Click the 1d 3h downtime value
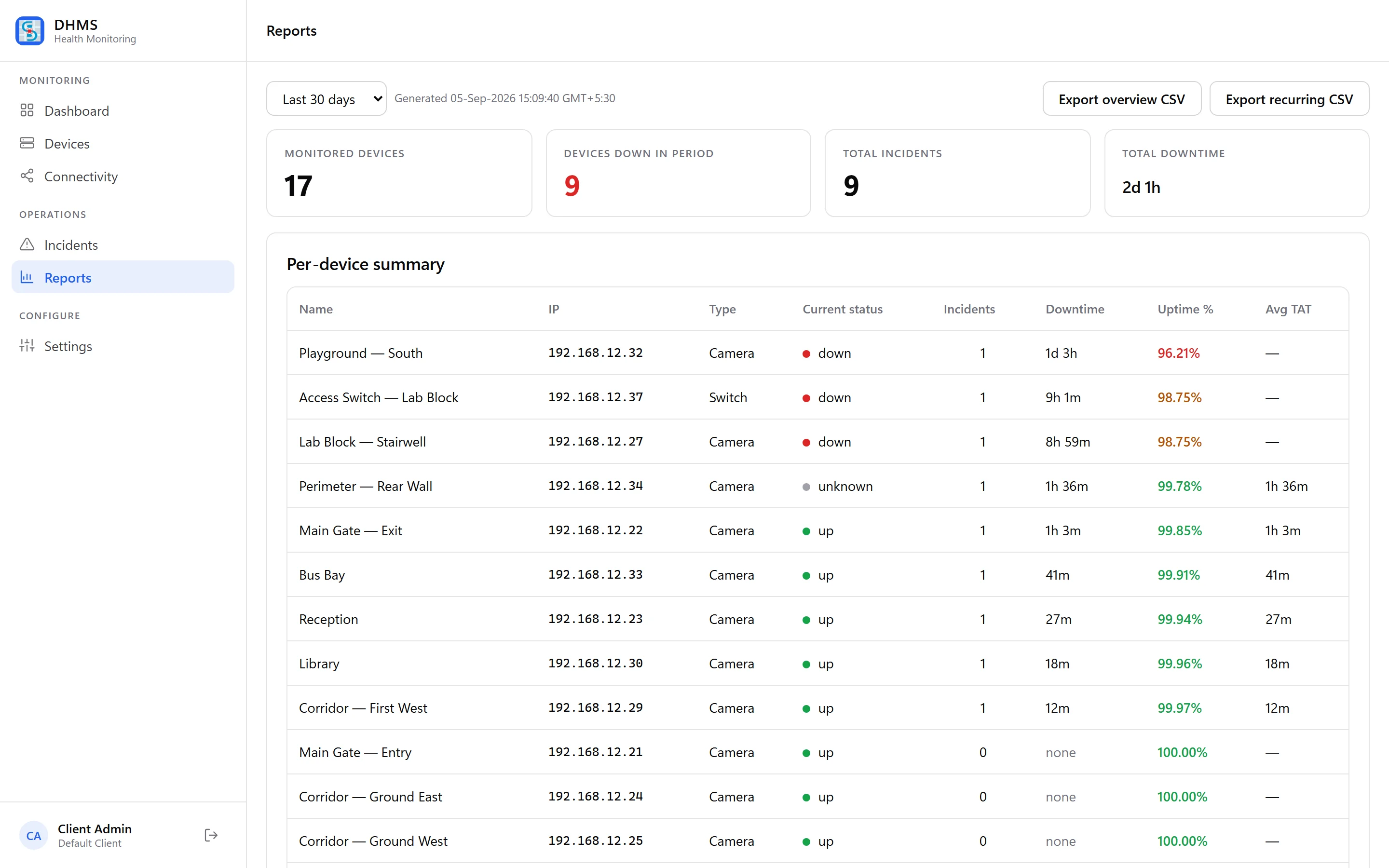Screen dimensions: 1389x868 point(1061,353)
